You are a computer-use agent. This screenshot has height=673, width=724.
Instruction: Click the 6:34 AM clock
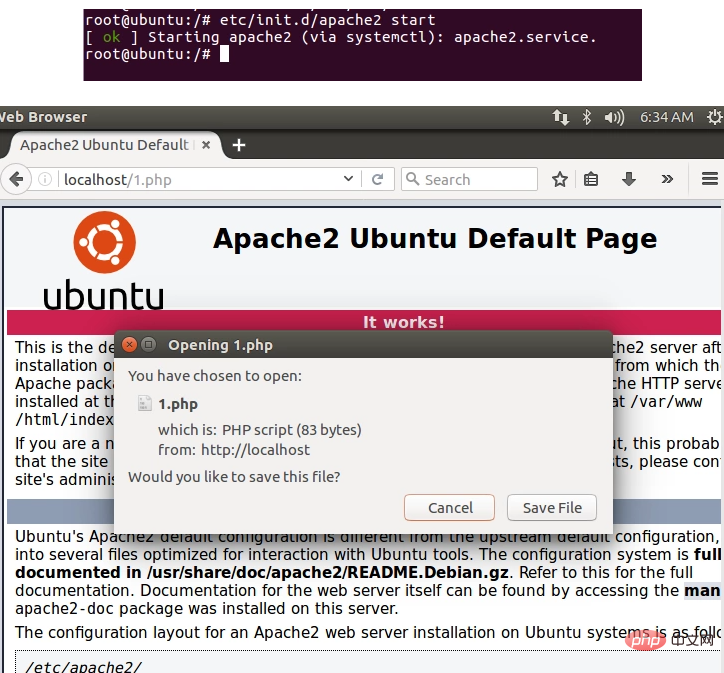tap(666, 117)
